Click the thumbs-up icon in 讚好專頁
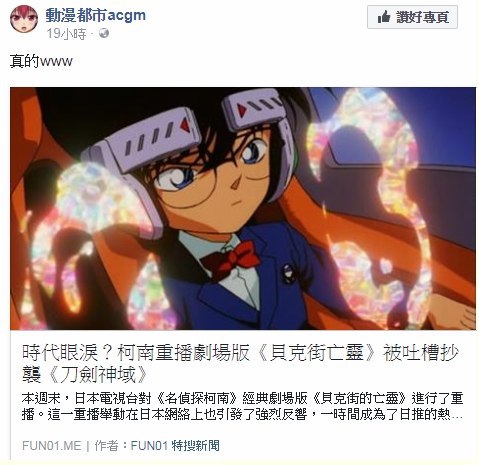 384,17
